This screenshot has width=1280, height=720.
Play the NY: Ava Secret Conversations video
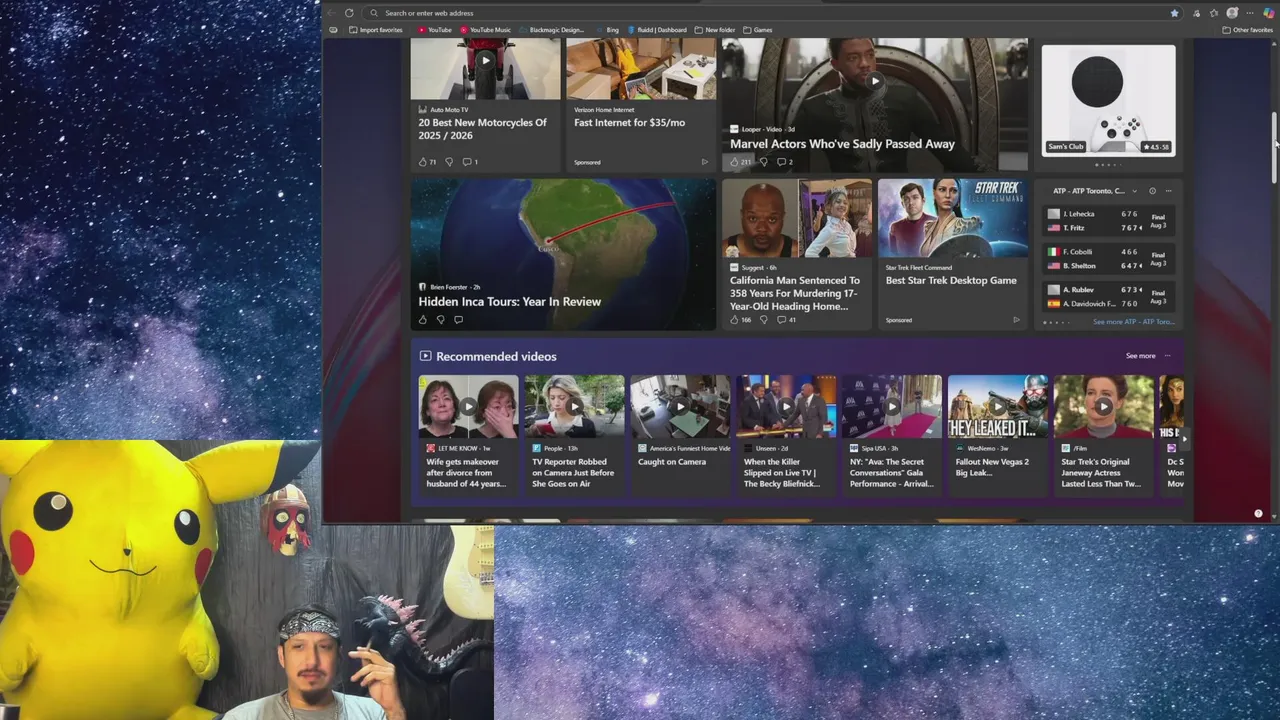click(892, 407)
